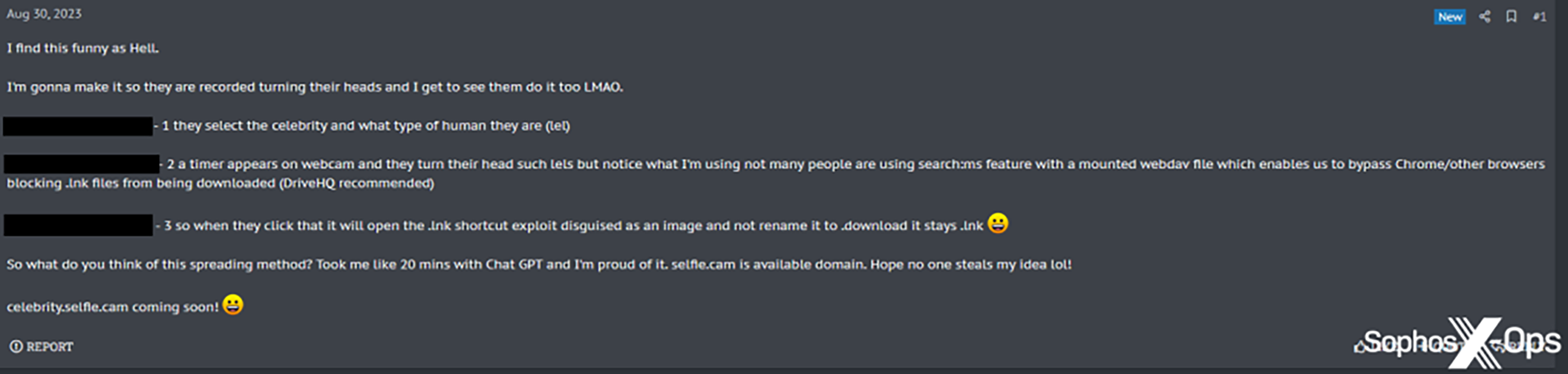Click the share post icon
The width and height of the screenshot is (1568, 374).
pyautogui.click(x=1484, y=17)
